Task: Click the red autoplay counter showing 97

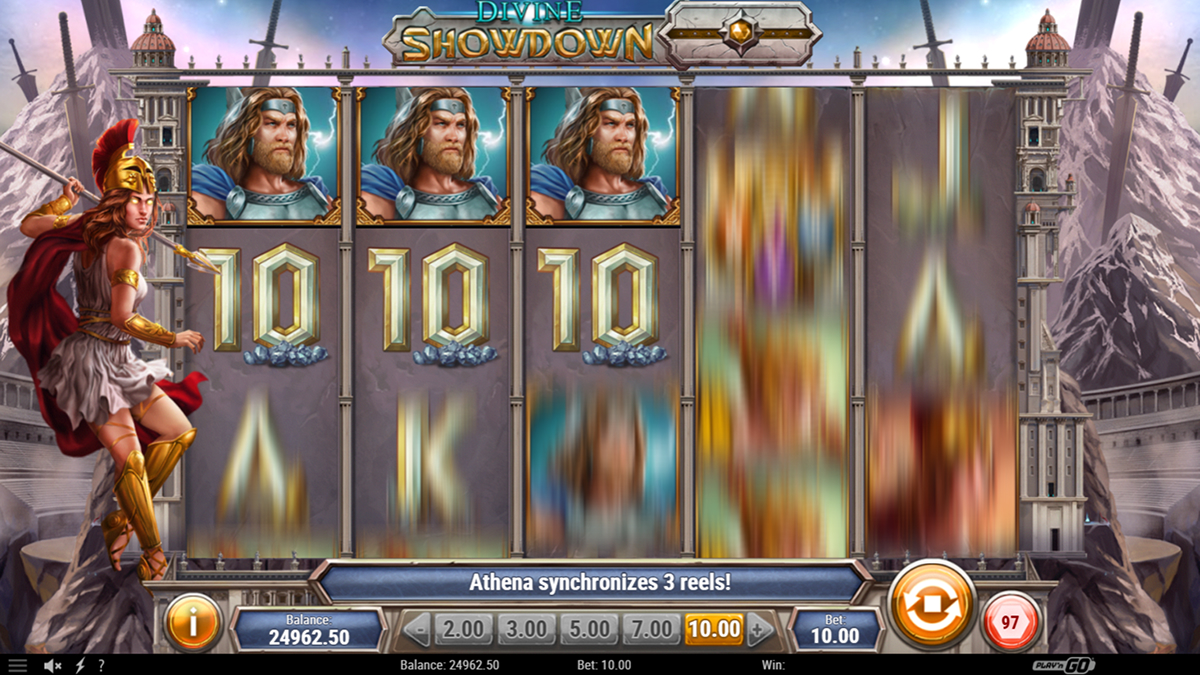Action: click(1010, 622)
